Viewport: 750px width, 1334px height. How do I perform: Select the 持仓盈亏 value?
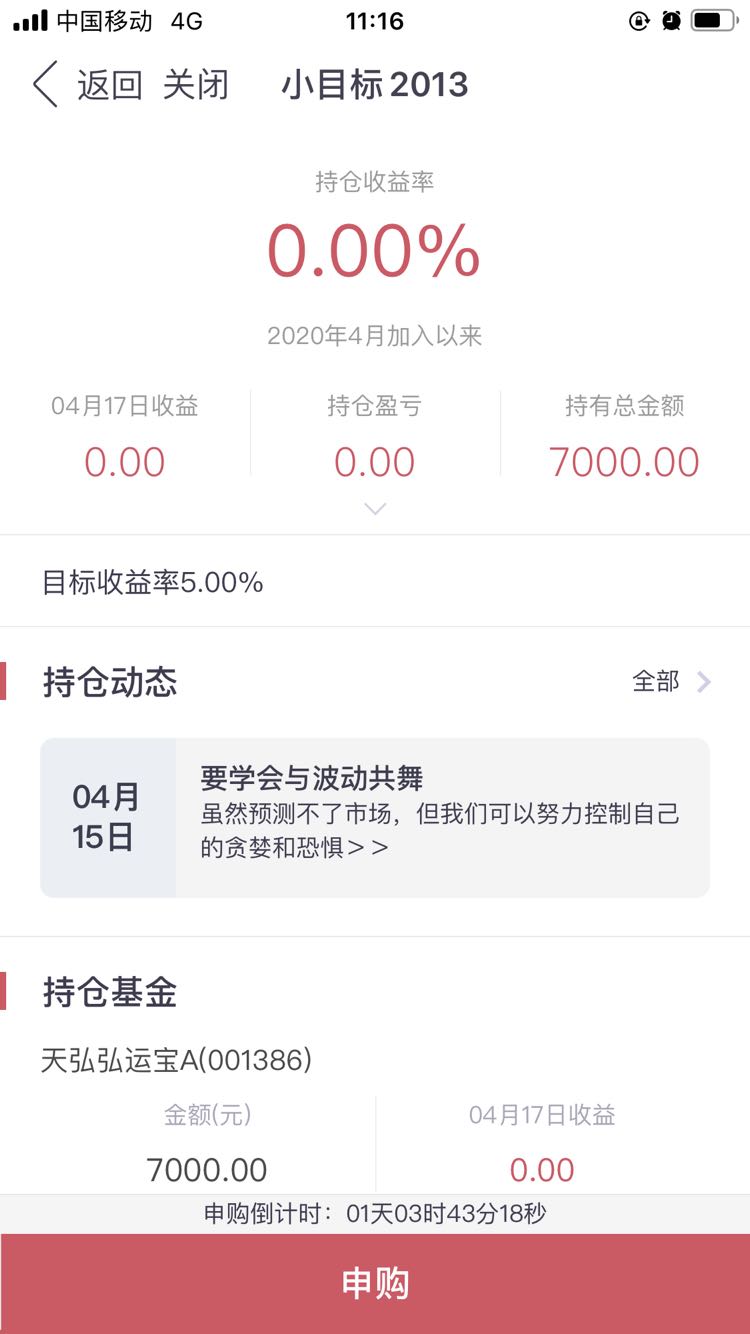(375, 462)
